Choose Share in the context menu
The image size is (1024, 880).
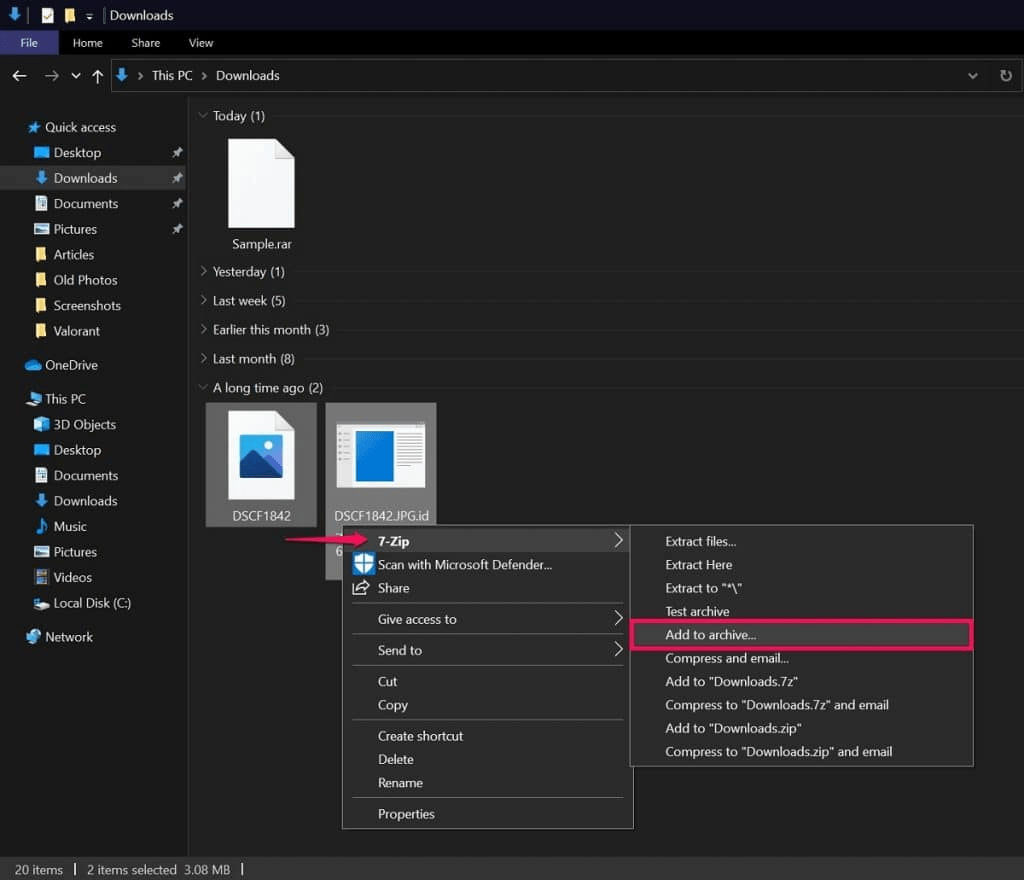(x=487, y=588)
